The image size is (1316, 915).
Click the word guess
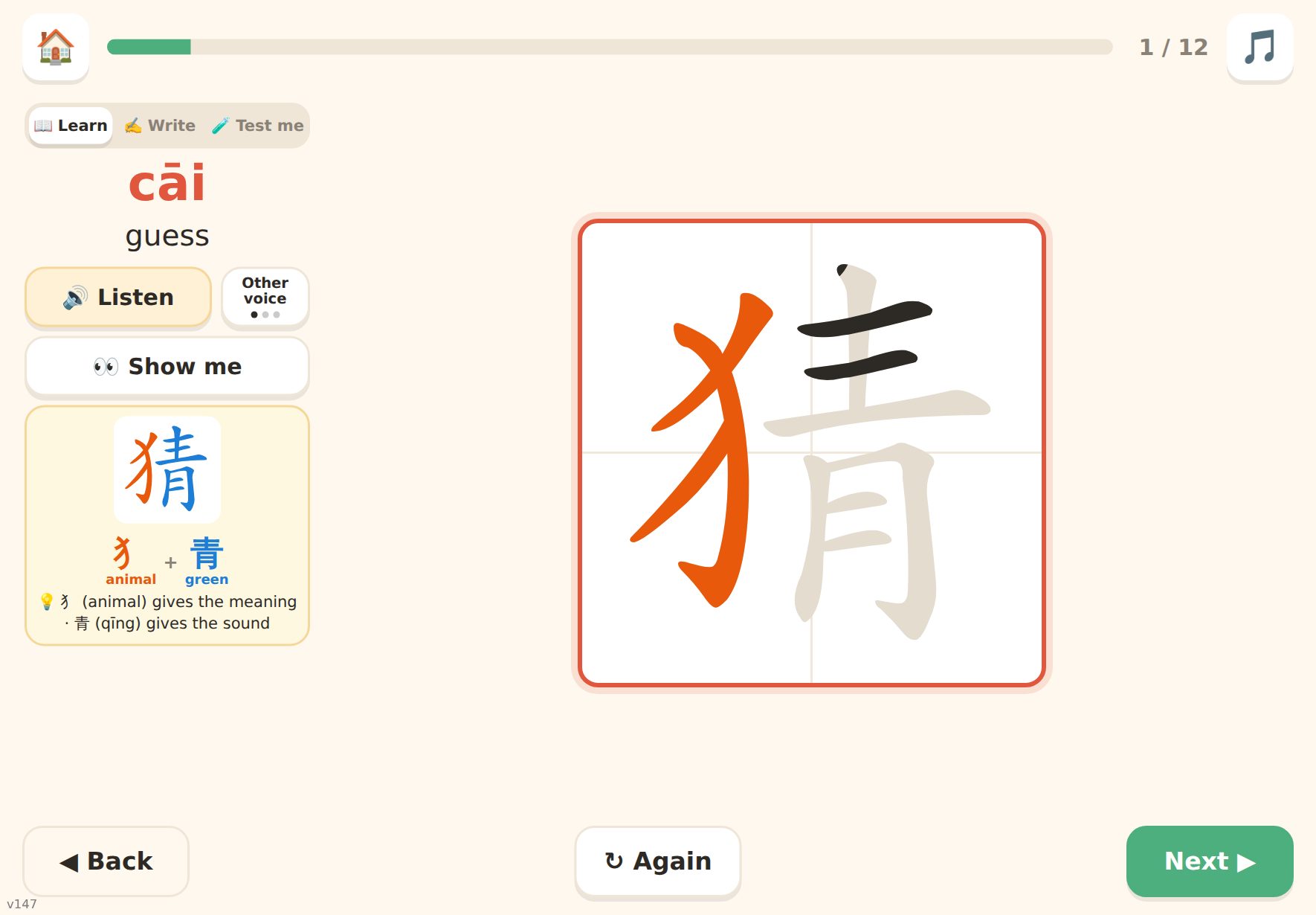point(167,237)
